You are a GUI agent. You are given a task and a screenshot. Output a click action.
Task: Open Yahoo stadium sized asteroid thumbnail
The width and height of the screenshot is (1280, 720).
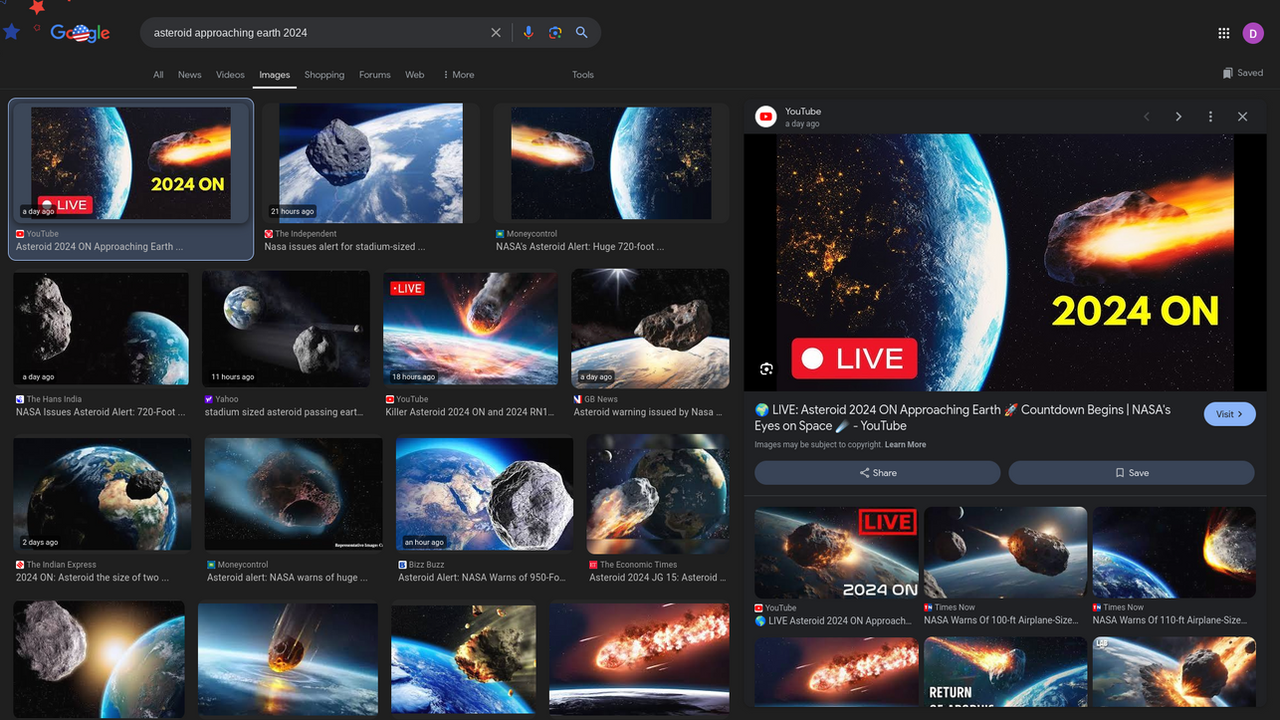(x=286, y=329)
